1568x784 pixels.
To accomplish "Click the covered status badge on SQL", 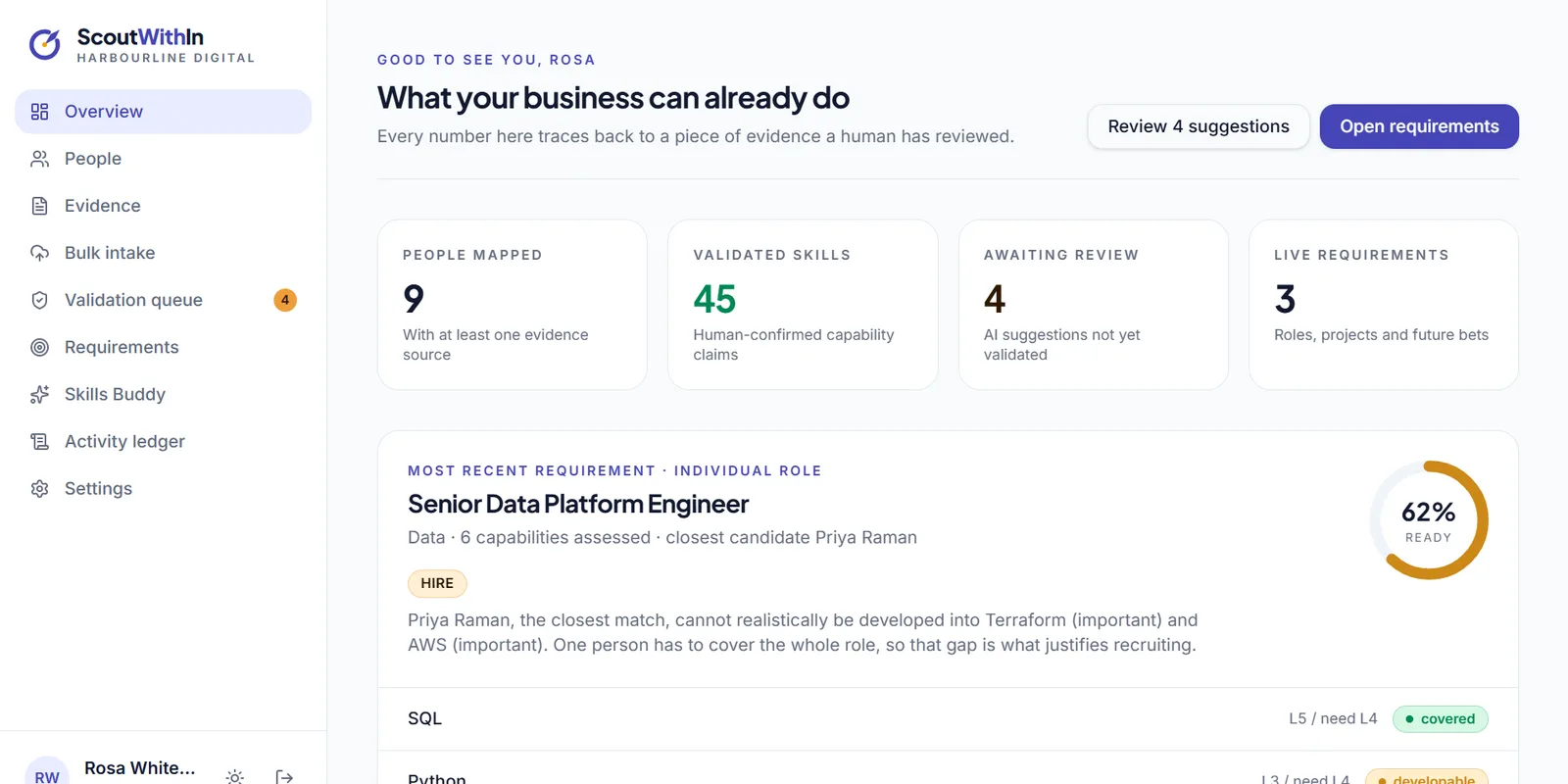I will point(1441,719).
